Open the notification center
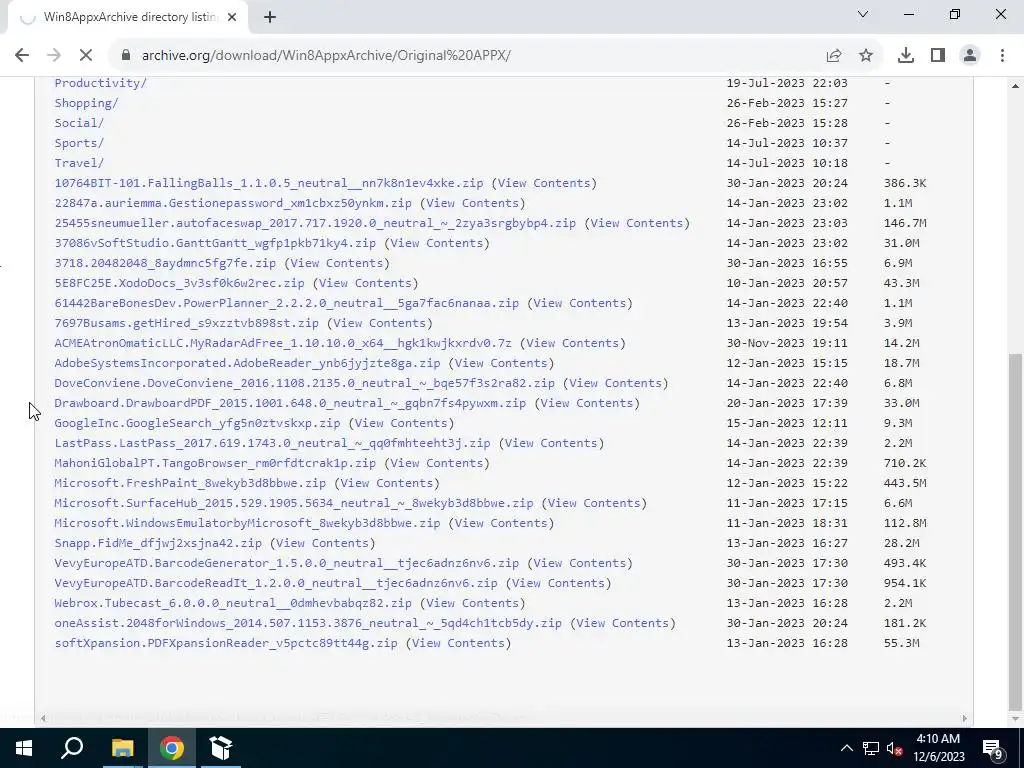This screenshot has height=768, width=1024. tap(993, 748)
